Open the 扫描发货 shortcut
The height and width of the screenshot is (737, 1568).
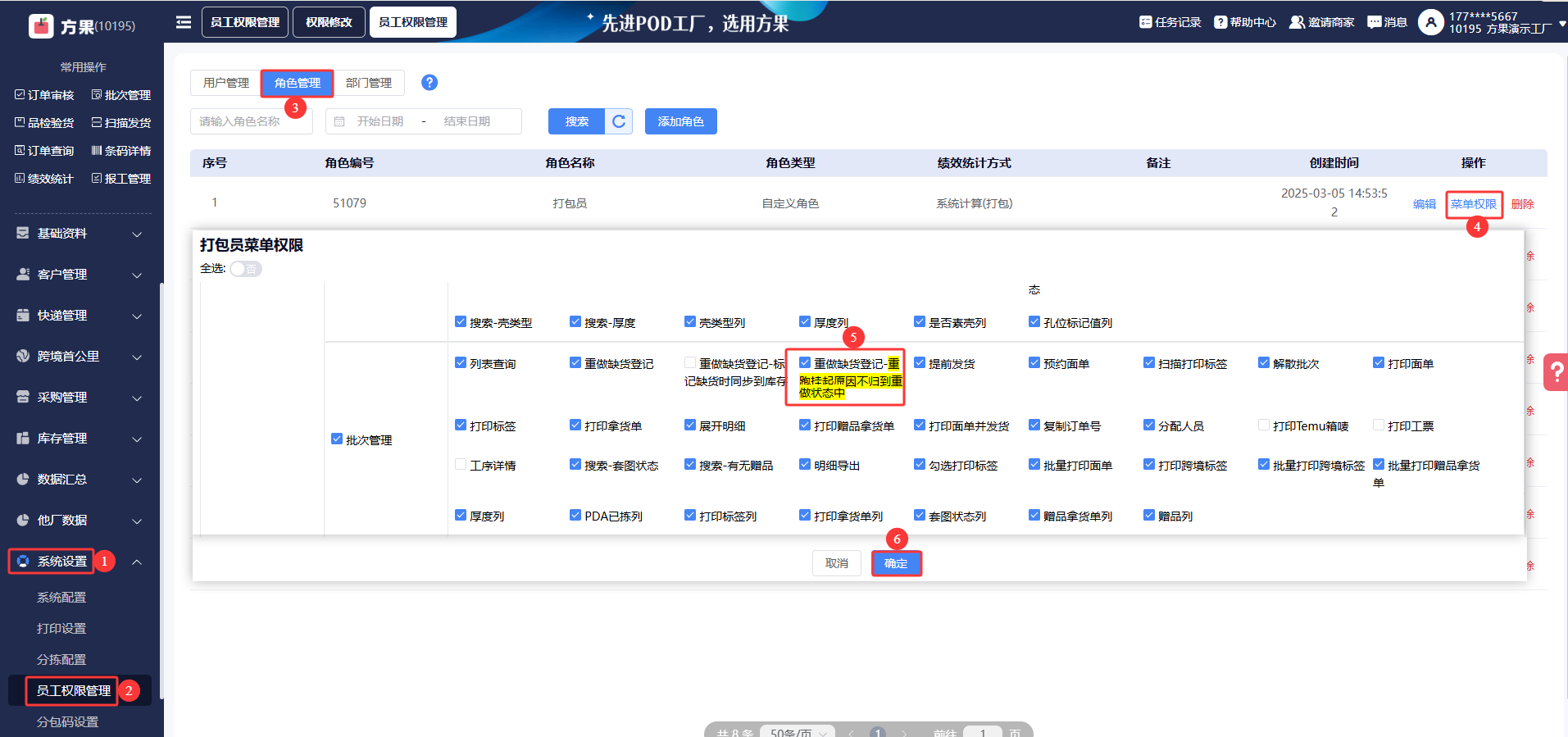tap(121, 123)
